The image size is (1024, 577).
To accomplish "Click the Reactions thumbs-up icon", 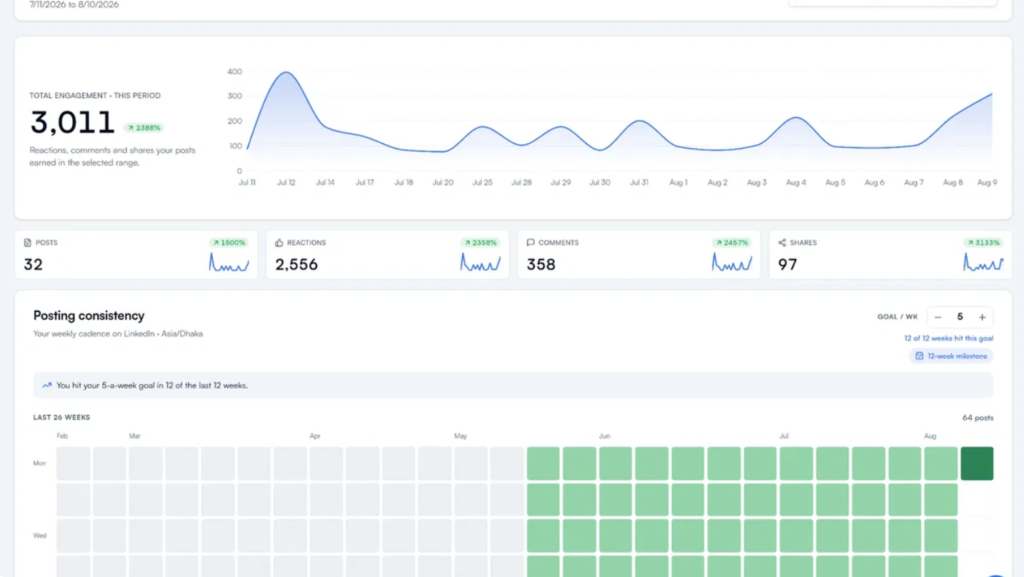I will [x=279, y=242].
